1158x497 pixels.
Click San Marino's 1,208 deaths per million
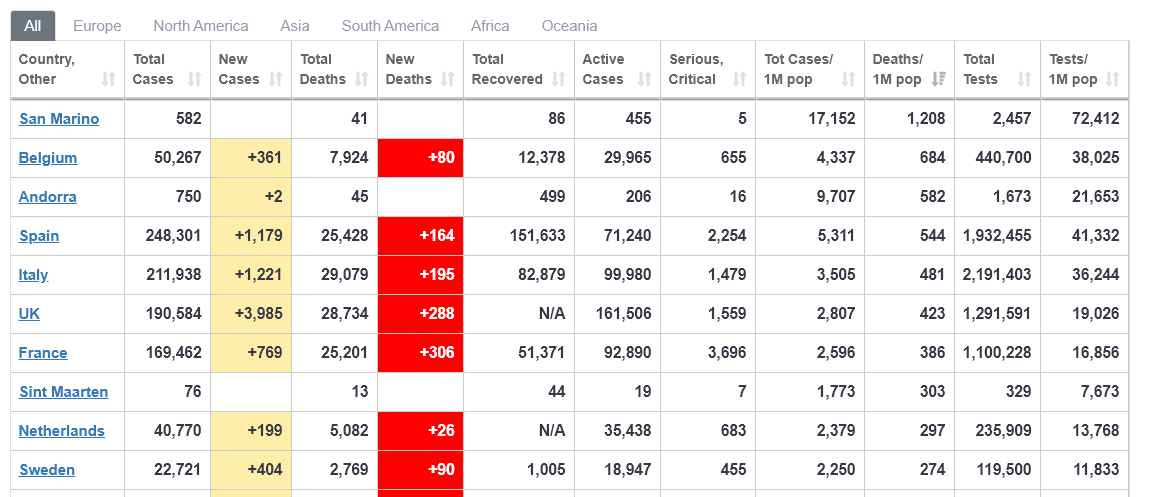click(x=926, y=119)
